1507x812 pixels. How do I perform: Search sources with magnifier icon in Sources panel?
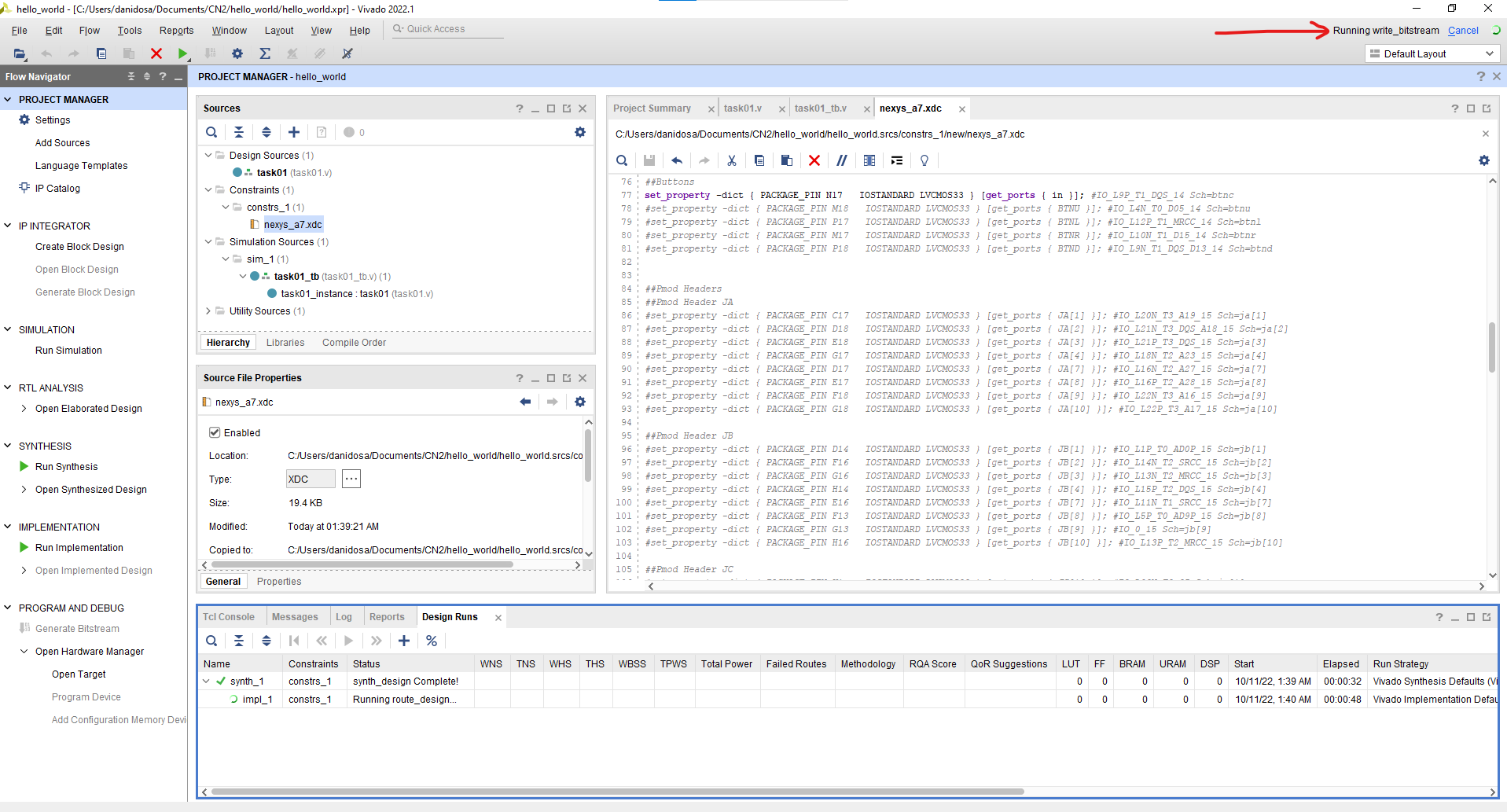pyautogui.click(x=211, y=132)
